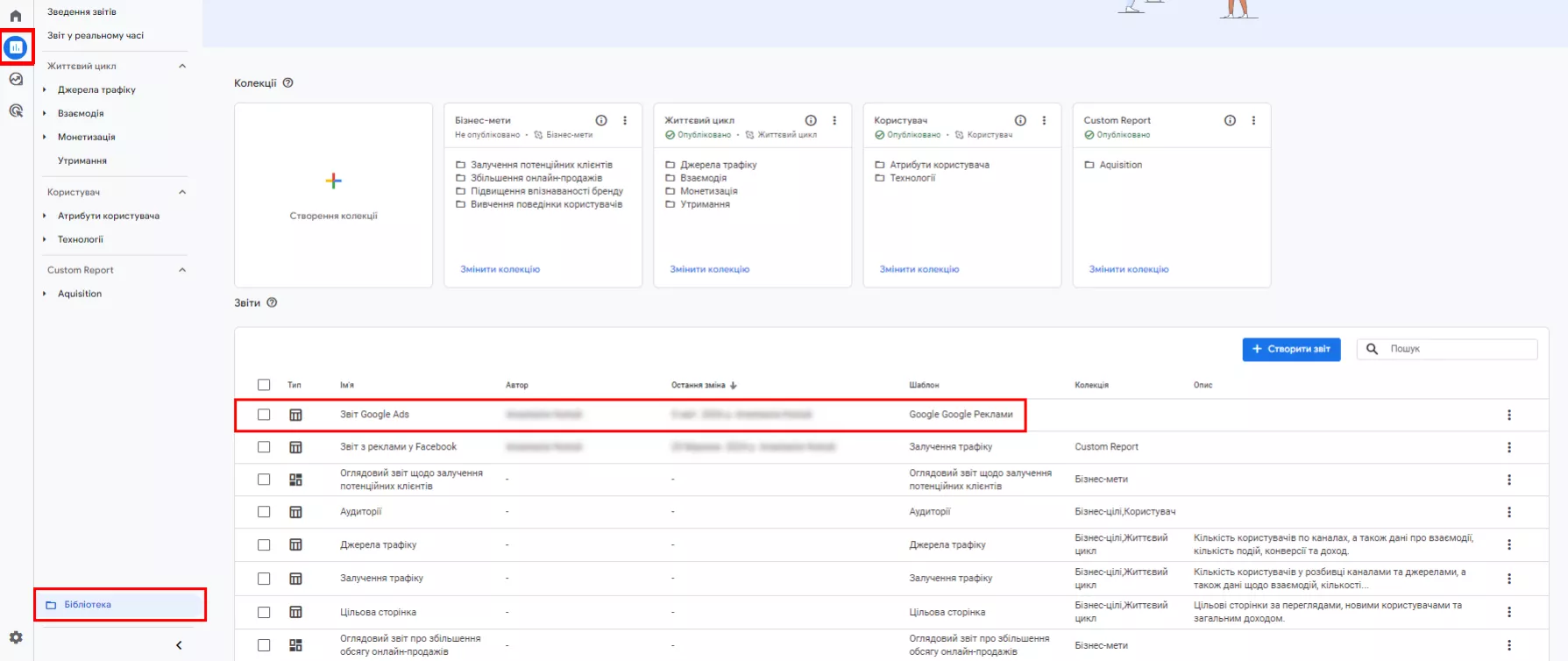Open row menu for Звіт Google Ads
The height and width of the screenshot is (661, 1568).
[1508, 415]
